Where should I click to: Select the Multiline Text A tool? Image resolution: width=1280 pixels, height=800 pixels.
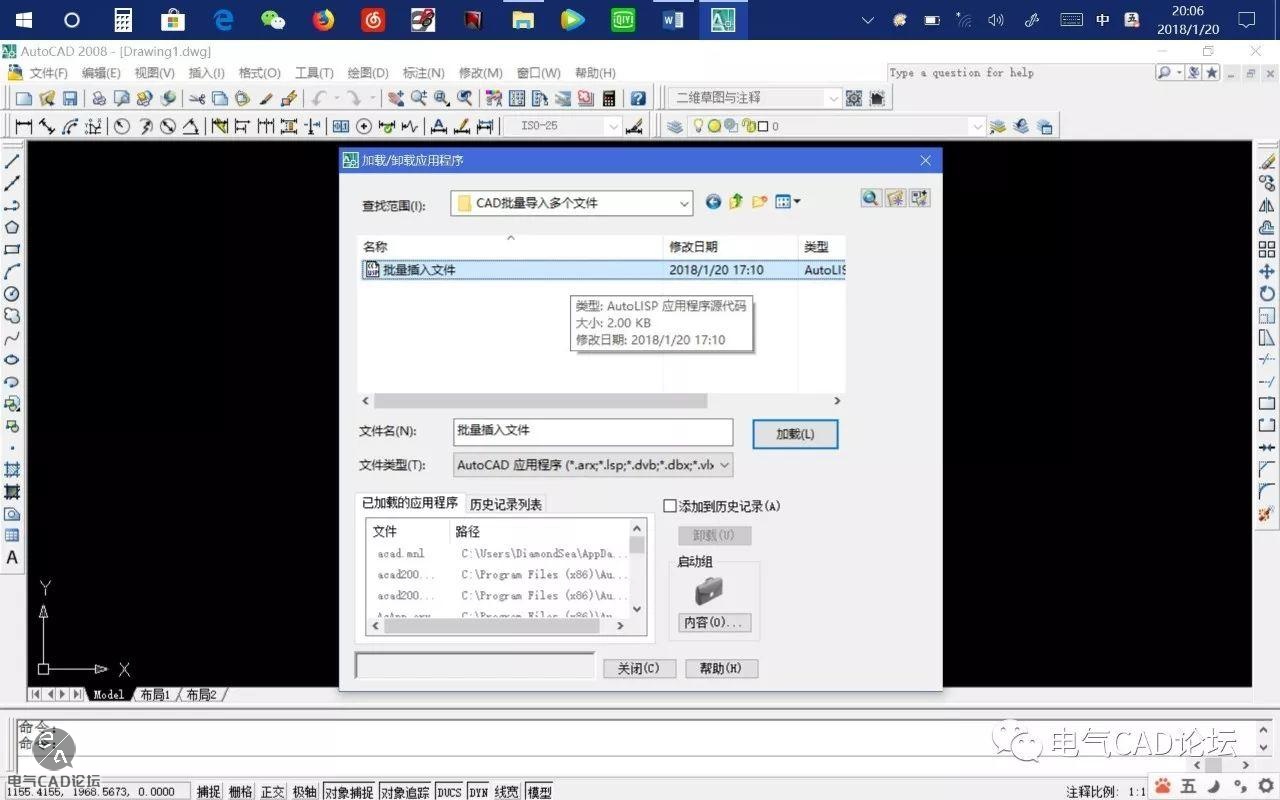click(12, 558)
